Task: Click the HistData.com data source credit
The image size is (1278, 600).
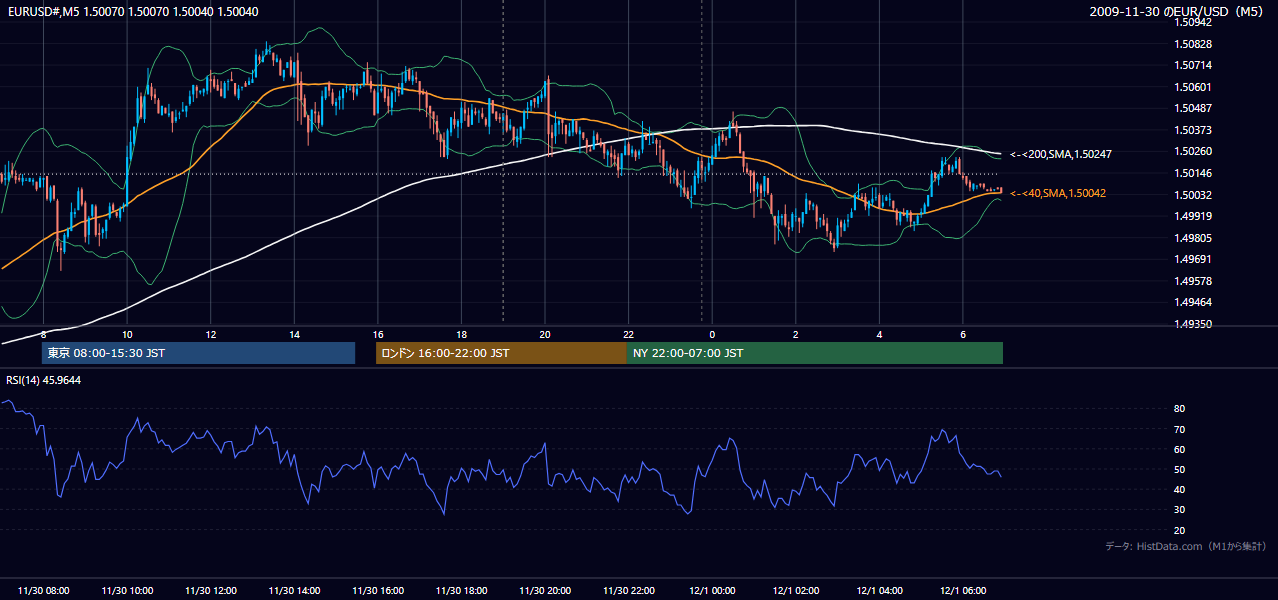Action: coord(1186,546)
